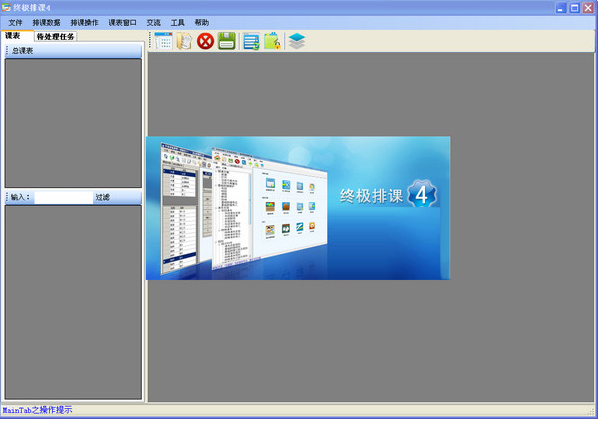Switch to the 待处理任务 tab

[55, 36]
